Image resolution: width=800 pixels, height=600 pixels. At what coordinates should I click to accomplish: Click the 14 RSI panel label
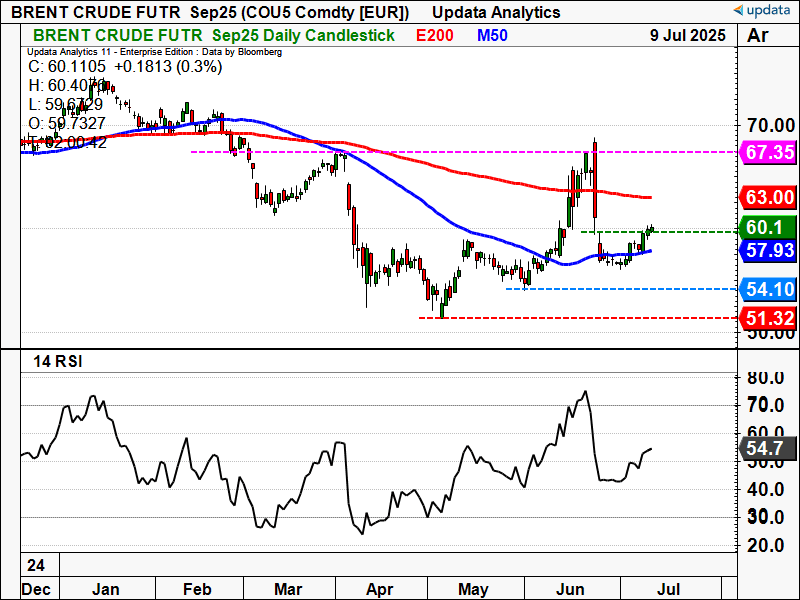(58, 361)
